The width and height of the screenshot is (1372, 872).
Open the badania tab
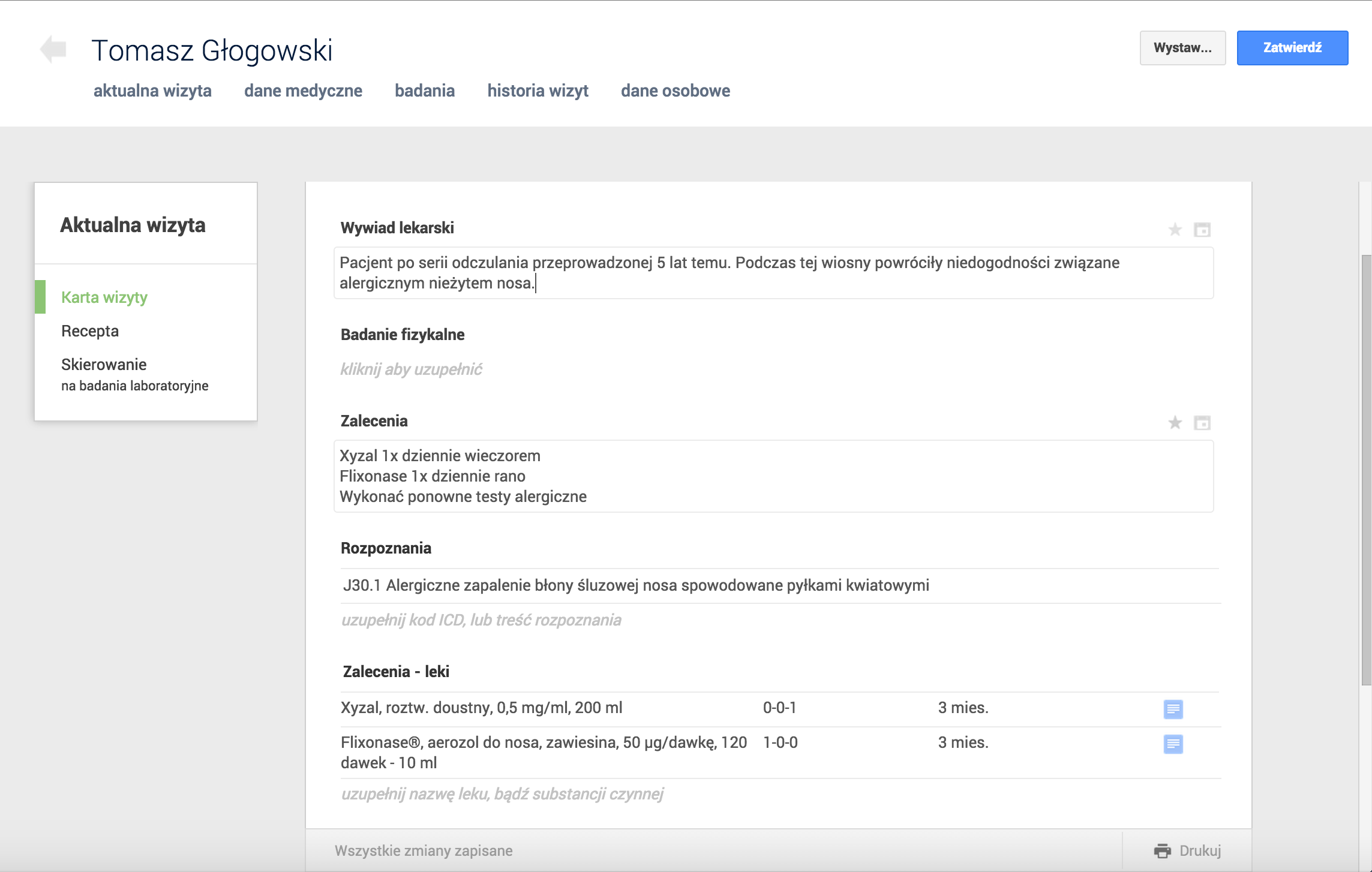pyautogui.click(x=424, y=91)
